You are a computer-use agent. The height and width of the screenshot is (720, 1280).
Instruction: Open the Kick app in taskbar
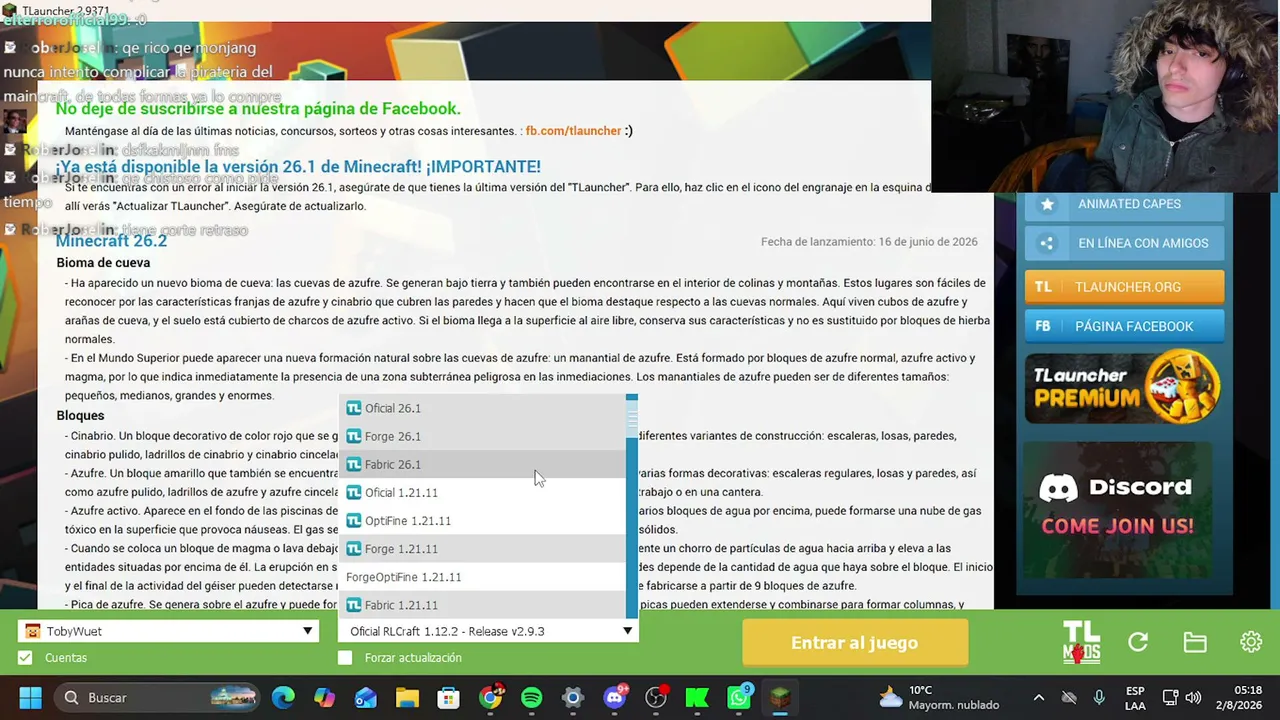(697, 698)
